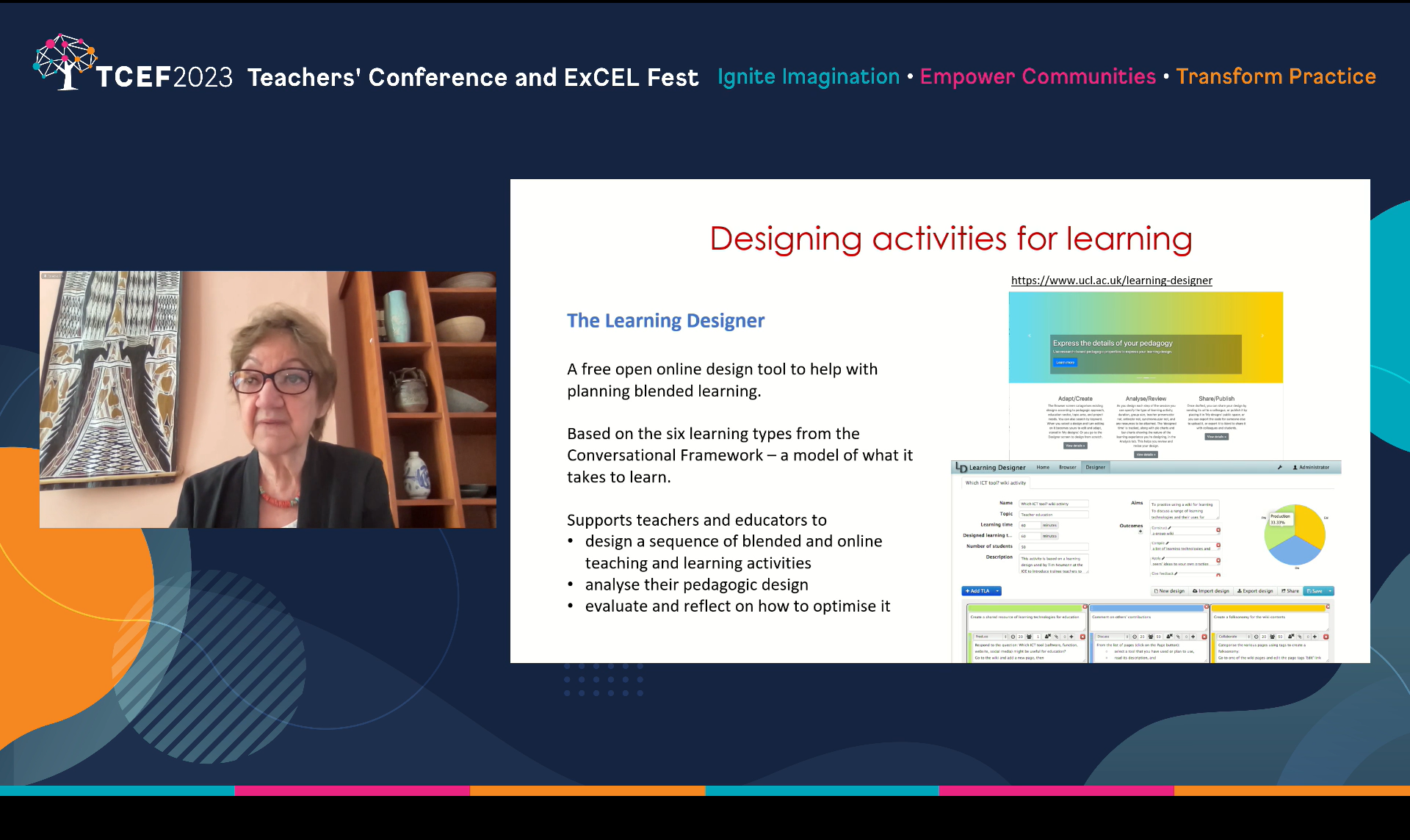The width and height of the screenshot is (1410, 840).
Task: Open the Add TLA dropdown arrow
Action: 997,591
